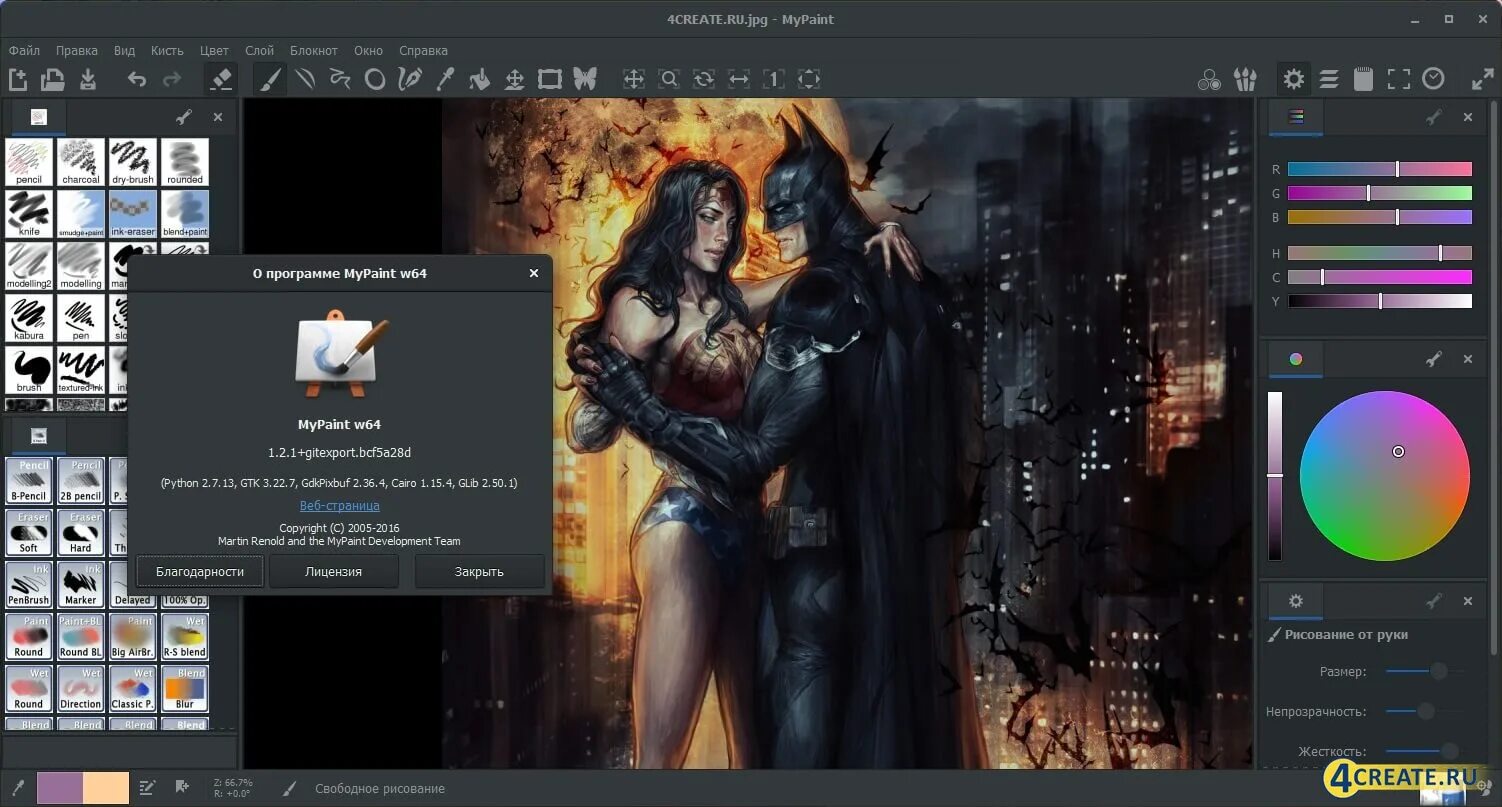The height and width of the screenshot is (807, 1502).
Task: Toggle fullscreen with the diagonal arrows icon
Action: (x=1483, y=79)
